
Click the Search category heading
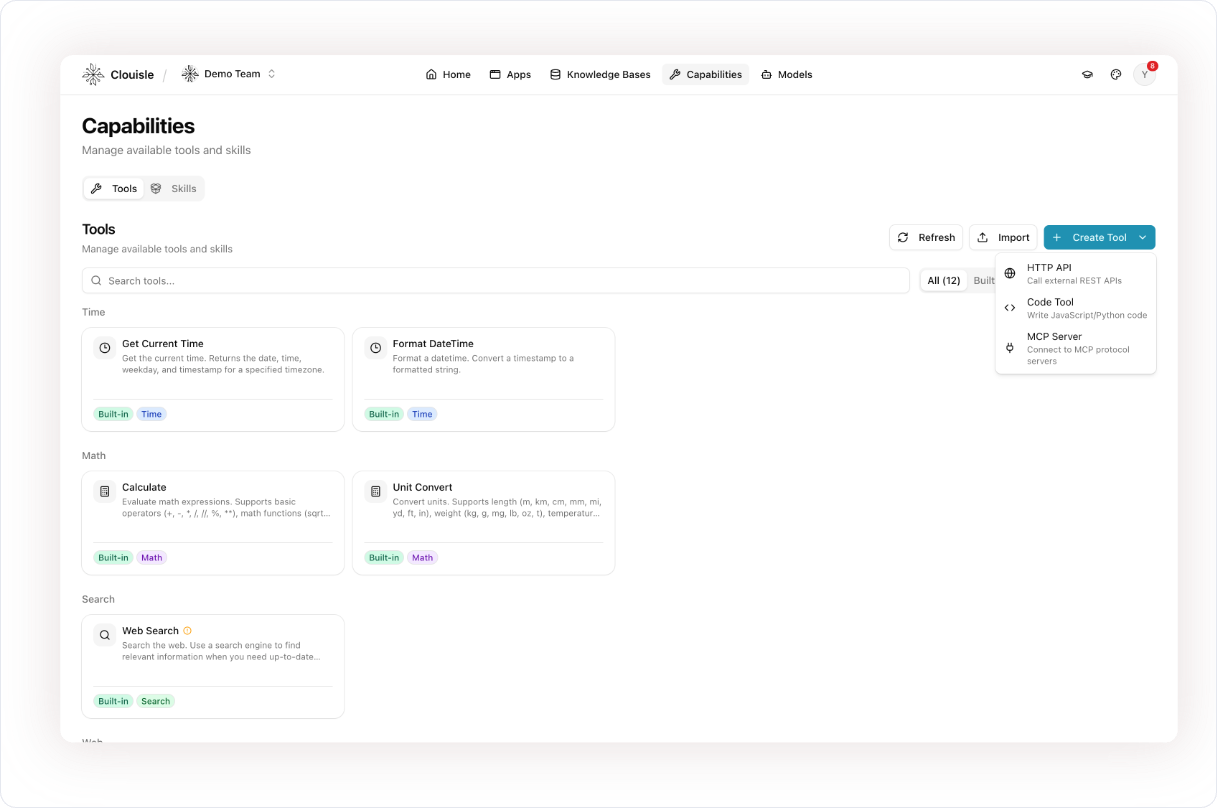click(98, 599)
